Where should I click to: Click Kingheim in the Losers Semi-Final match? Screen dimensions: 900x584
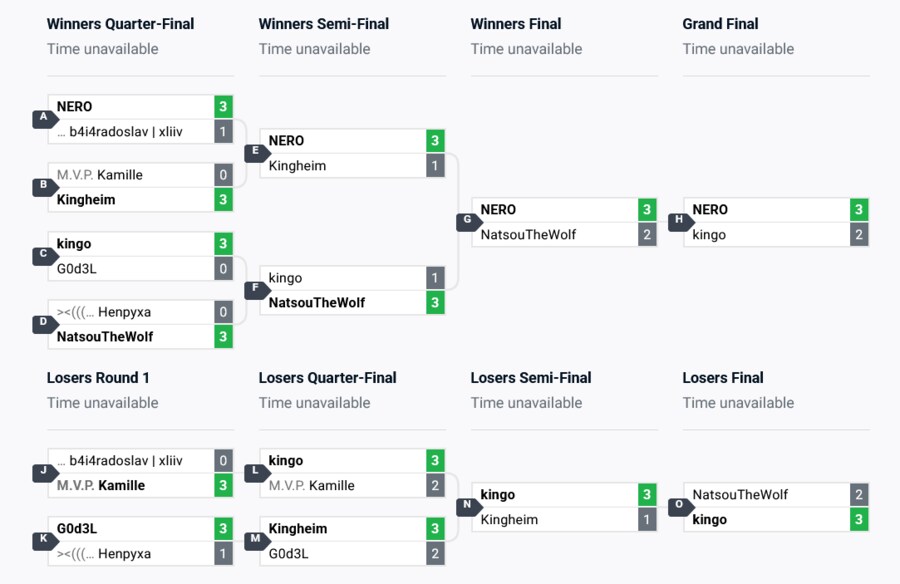509,520
